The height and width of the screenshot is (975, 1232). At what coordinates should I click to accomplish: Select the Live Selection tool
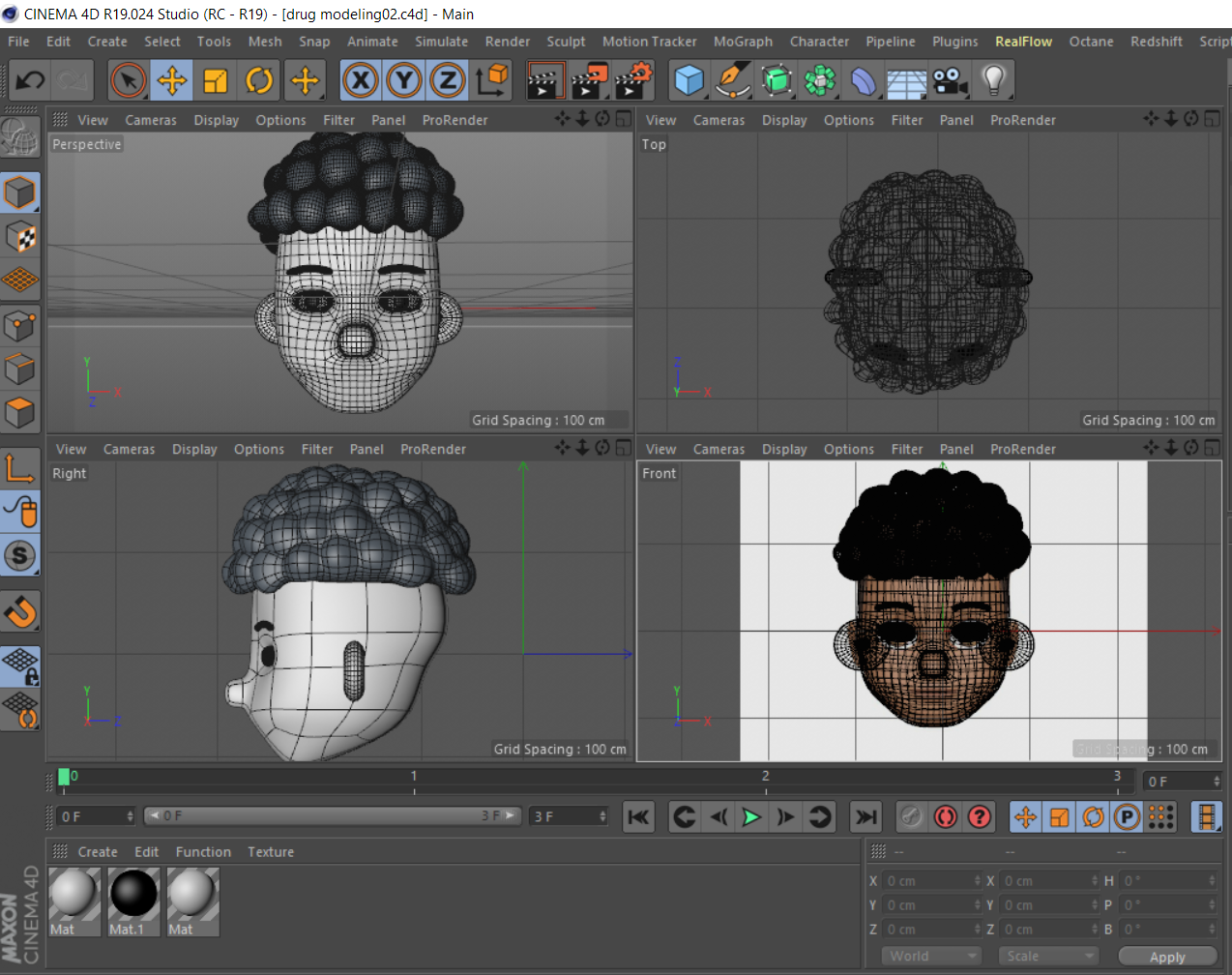128,80
